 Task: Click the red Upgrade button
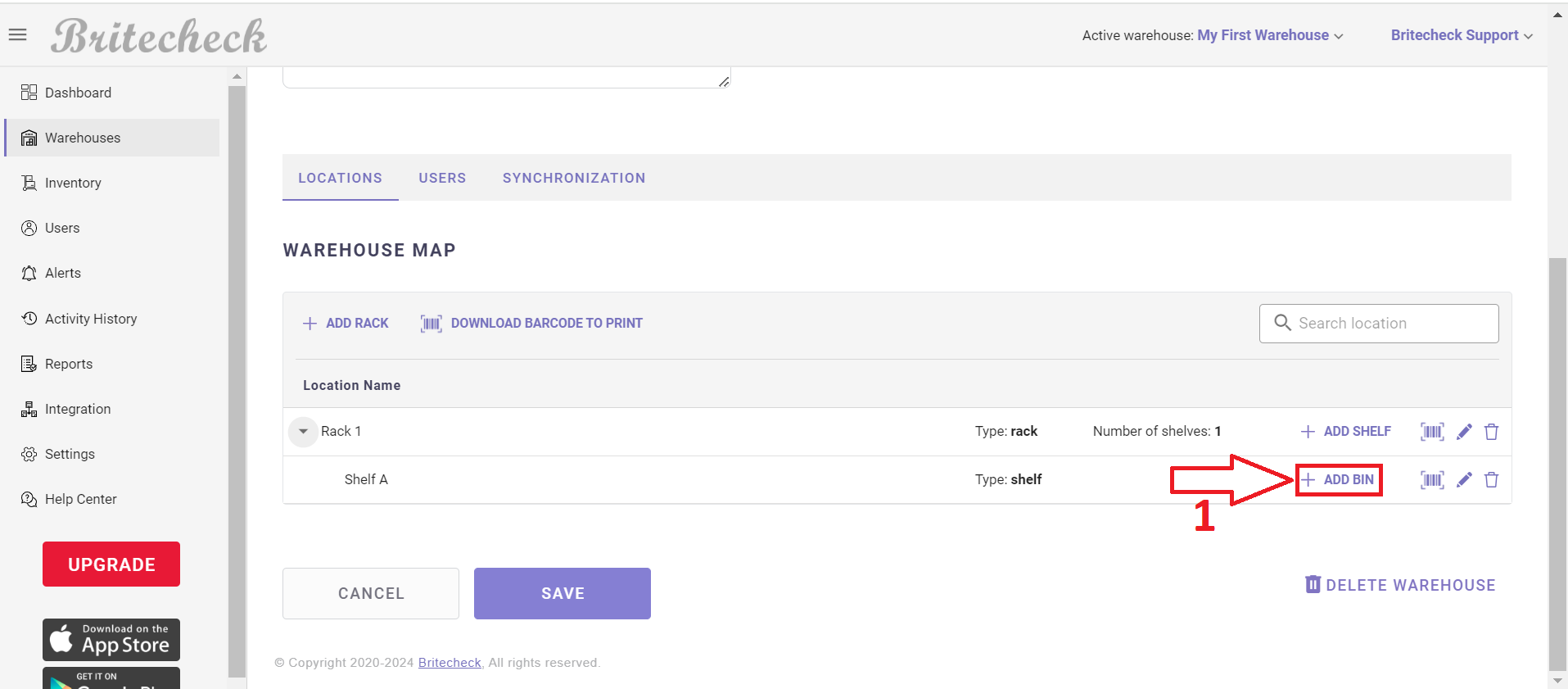pos(111,564)
